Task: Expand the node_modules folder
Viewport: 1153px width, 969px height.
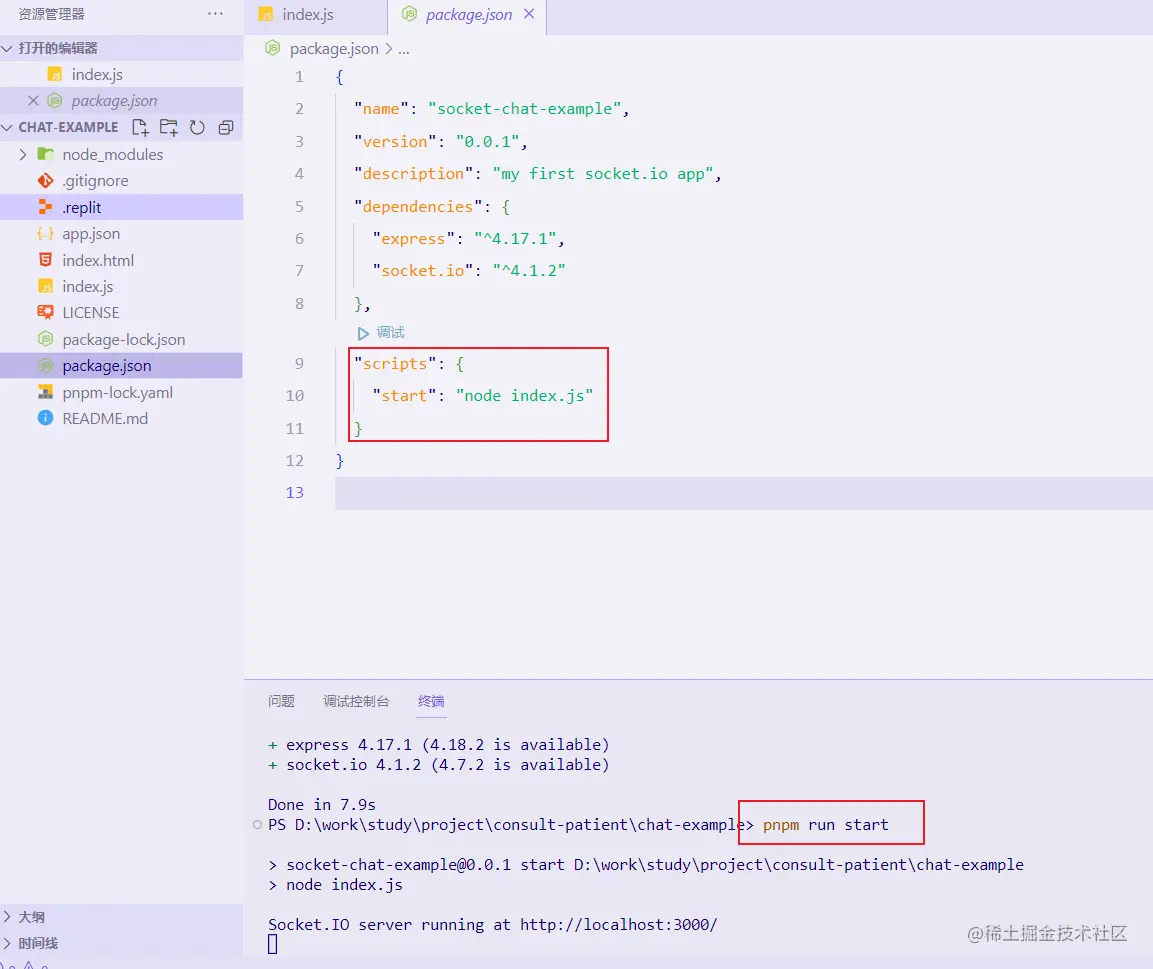Action: pos(23,154)
